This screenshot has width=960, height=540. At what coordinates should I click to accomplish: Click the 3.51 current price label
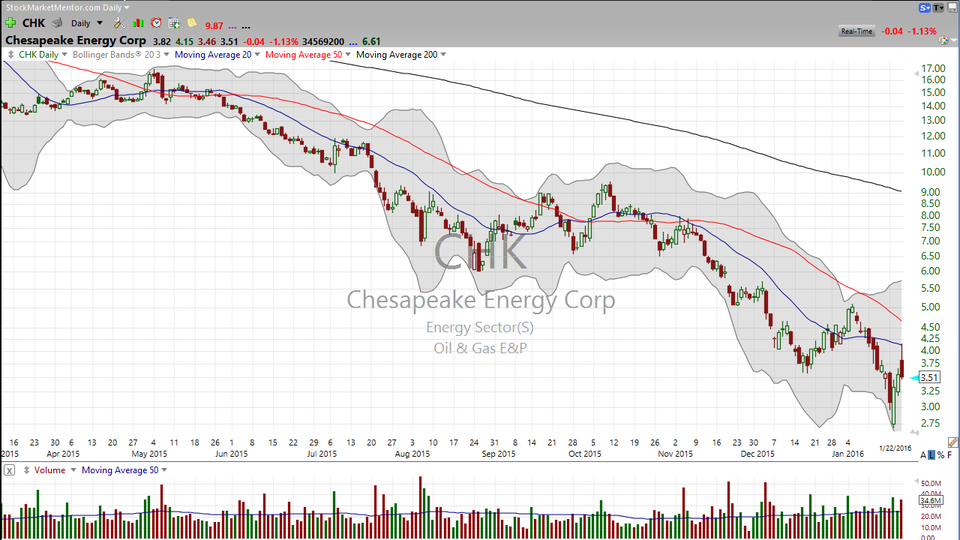click(929, 378)
